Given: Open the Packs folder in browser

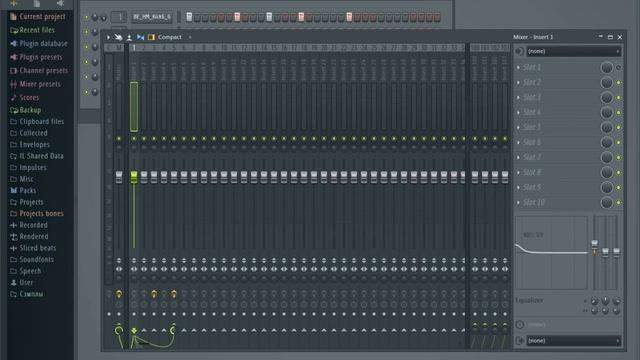Looking at the screenshot, I should pos(23,190).
